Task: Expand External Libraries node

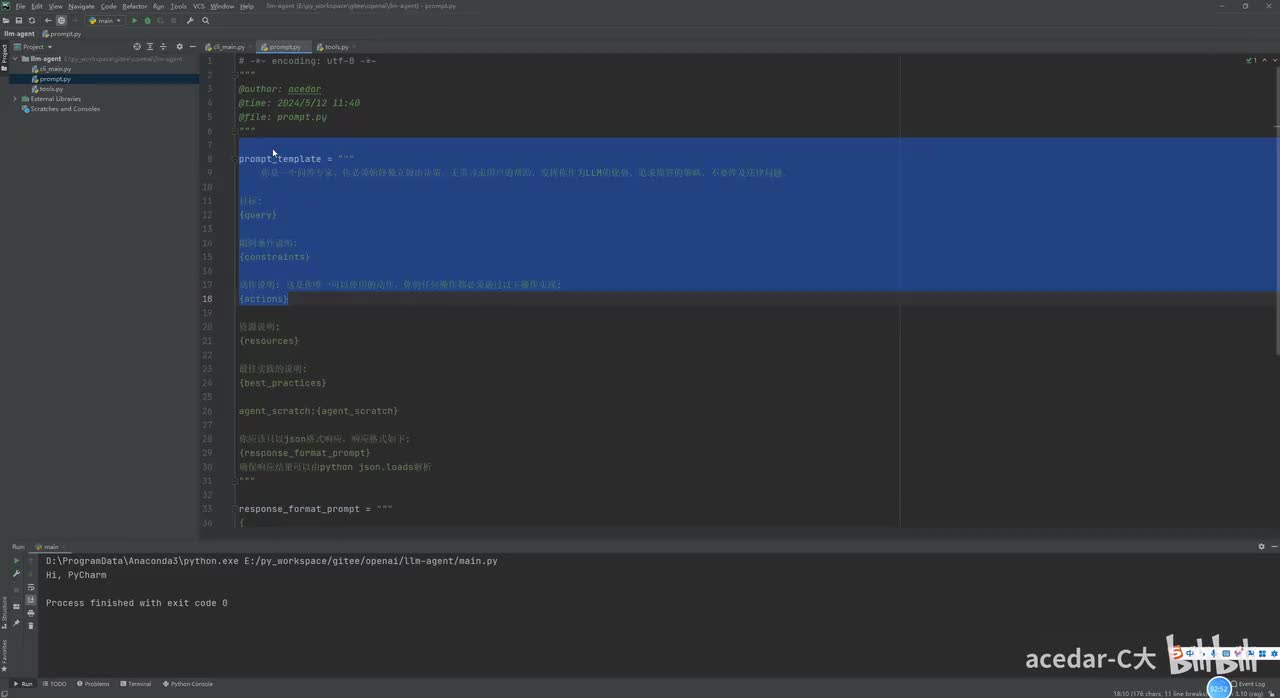Action: 15,99
